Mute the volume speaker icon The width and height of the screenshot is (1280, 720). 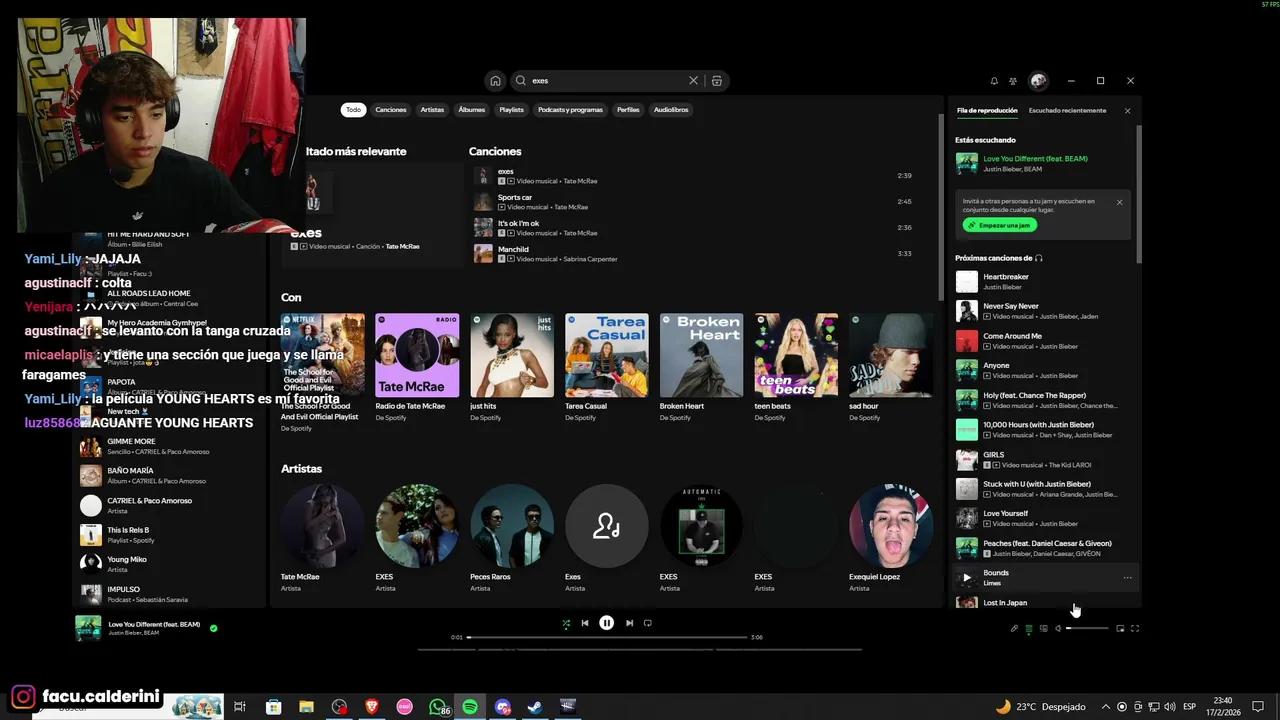[x=1058, y=629]
